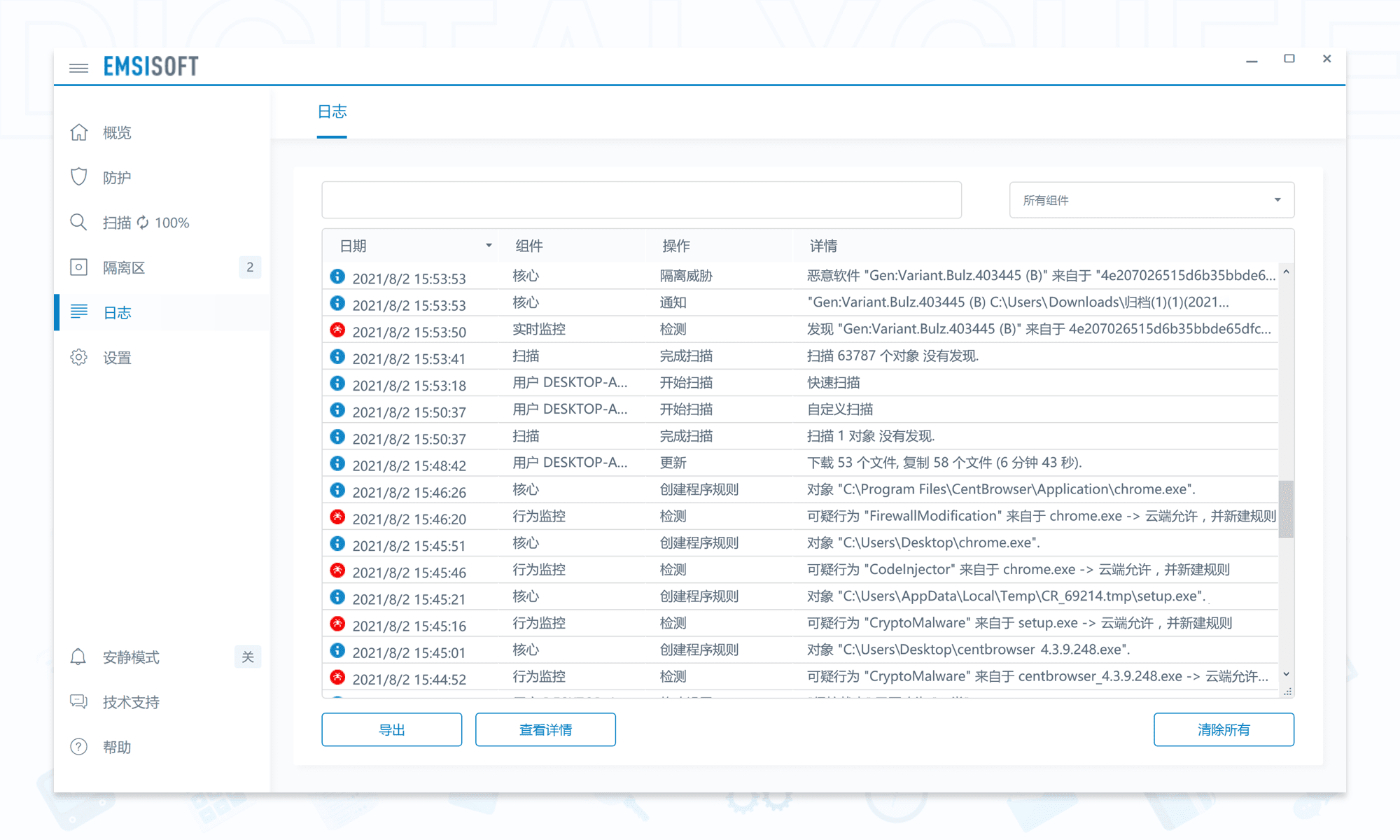Select the 日志 logs sidebar icon
The image size is (1400, 840).
pos(78,312)
